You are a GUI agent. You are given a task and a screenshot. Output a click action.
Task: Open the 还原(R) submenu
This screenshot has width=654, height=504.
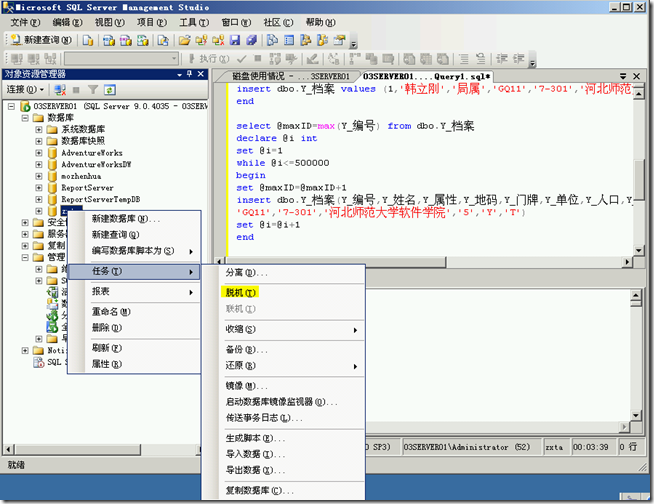(291, 365)
